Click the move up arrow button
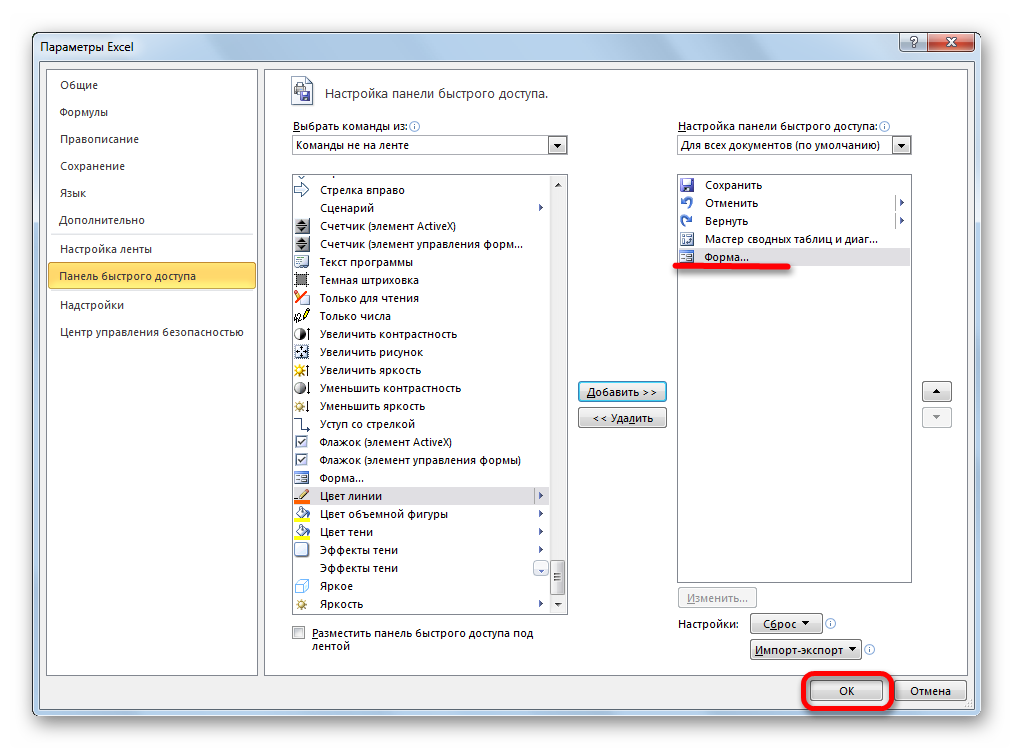1014x749 pixels. pyautogui.click(x=936, y=392)
